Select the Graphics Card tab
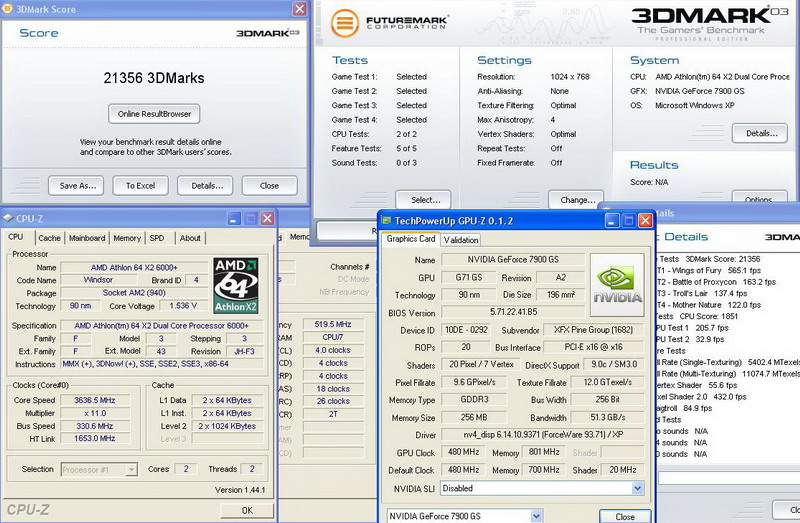800x523 pixels. click(411, 239)
